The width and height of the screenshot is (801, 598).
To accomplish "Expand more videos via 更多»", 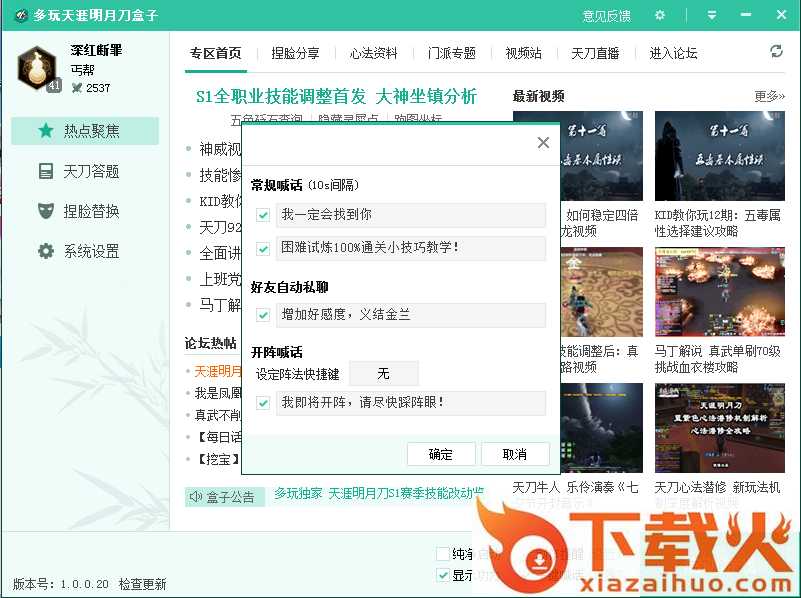I will [769, 96].
